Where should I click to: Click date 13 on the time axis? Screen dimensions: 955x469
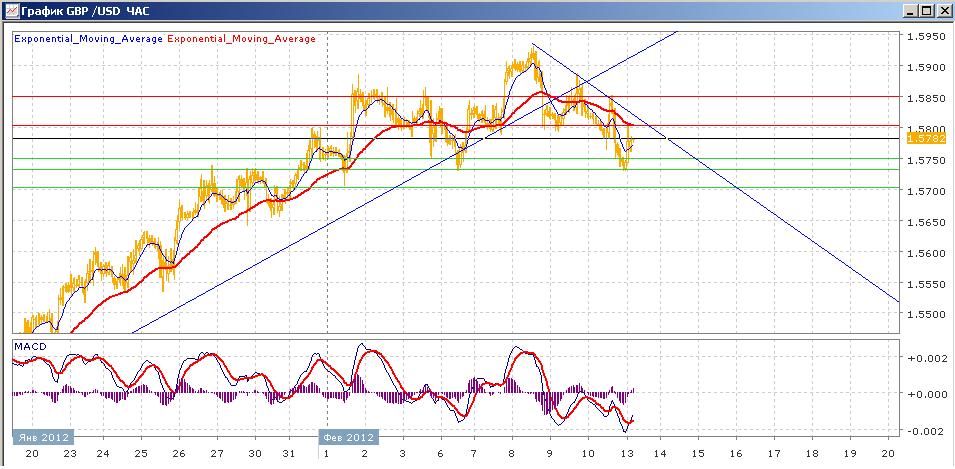625,453
